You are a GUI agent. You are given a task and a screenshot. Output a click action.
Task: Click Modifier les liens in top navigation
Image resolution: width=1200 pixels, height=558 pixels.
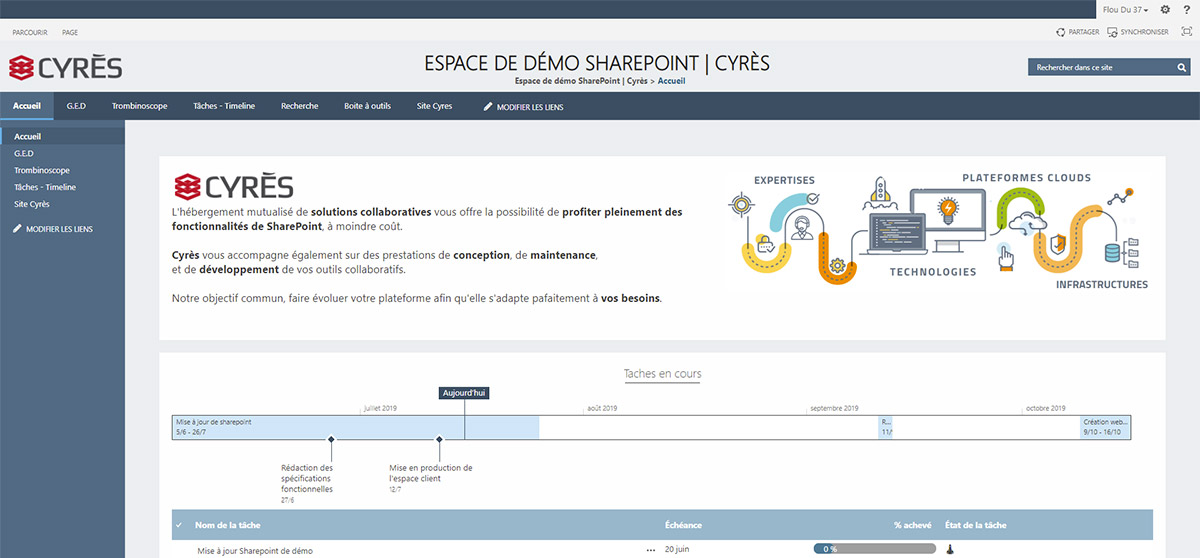(524, 106)
